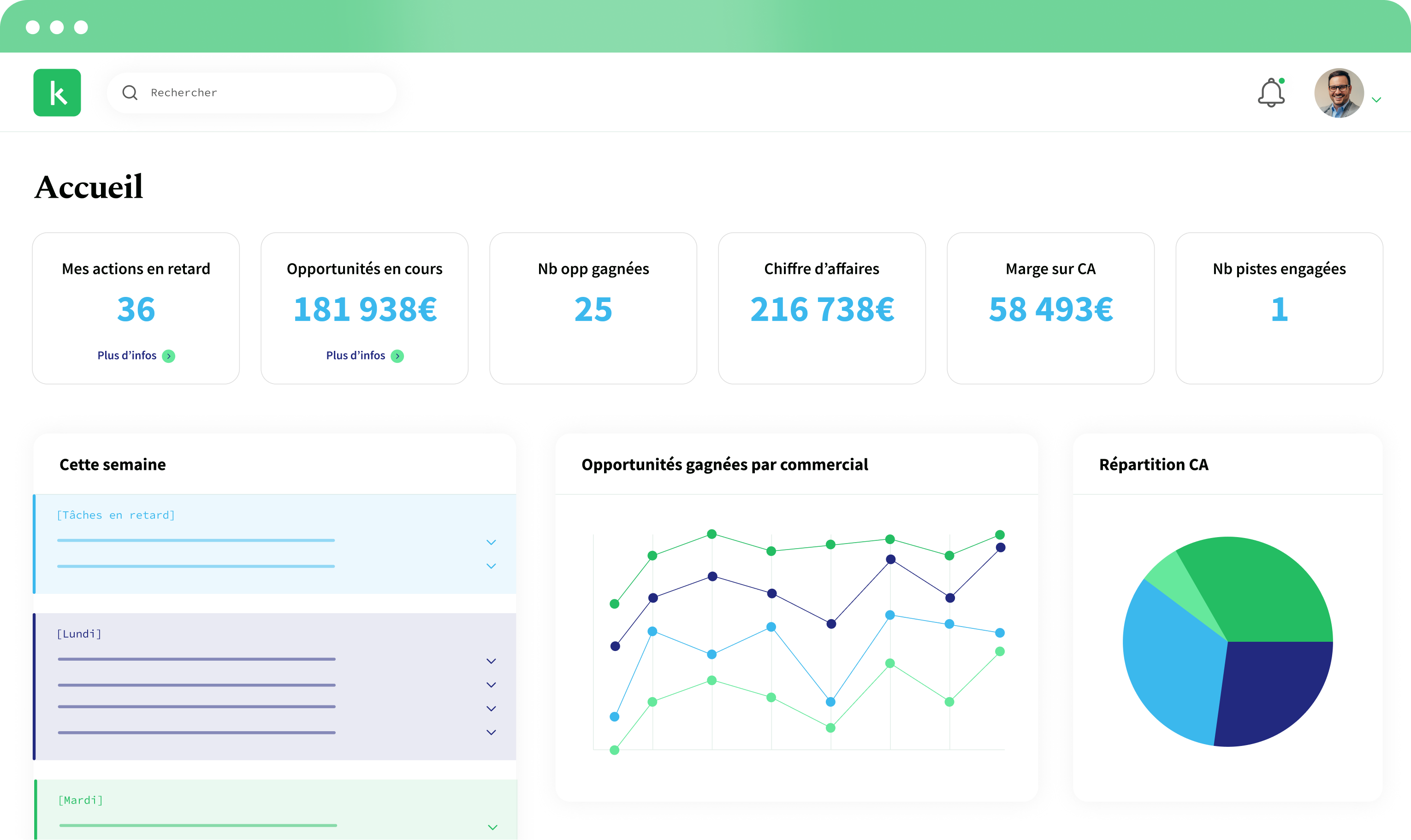Expand first task in Tâches en retard
This screenshot has height=840, width=1411.
pos(491,542)
